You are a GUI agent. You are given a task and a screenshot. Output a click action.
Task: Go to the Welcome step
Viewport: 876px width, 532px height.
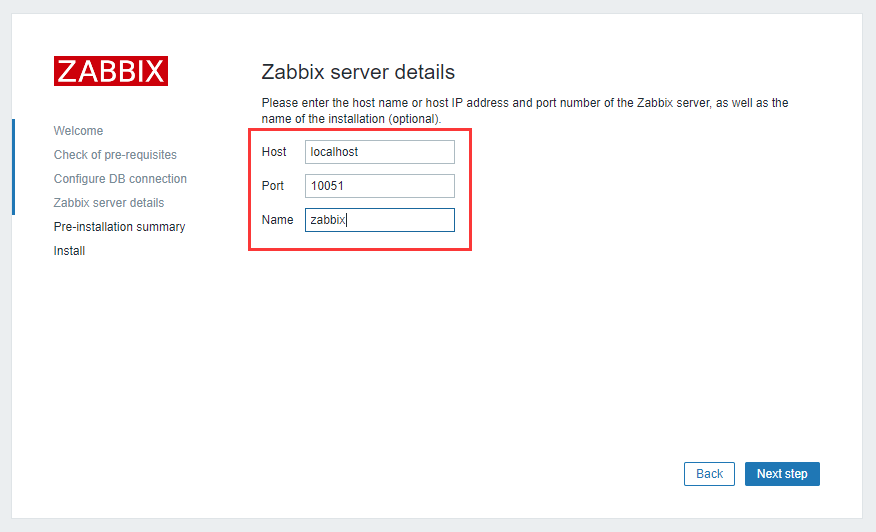click(x=78, y=131)
